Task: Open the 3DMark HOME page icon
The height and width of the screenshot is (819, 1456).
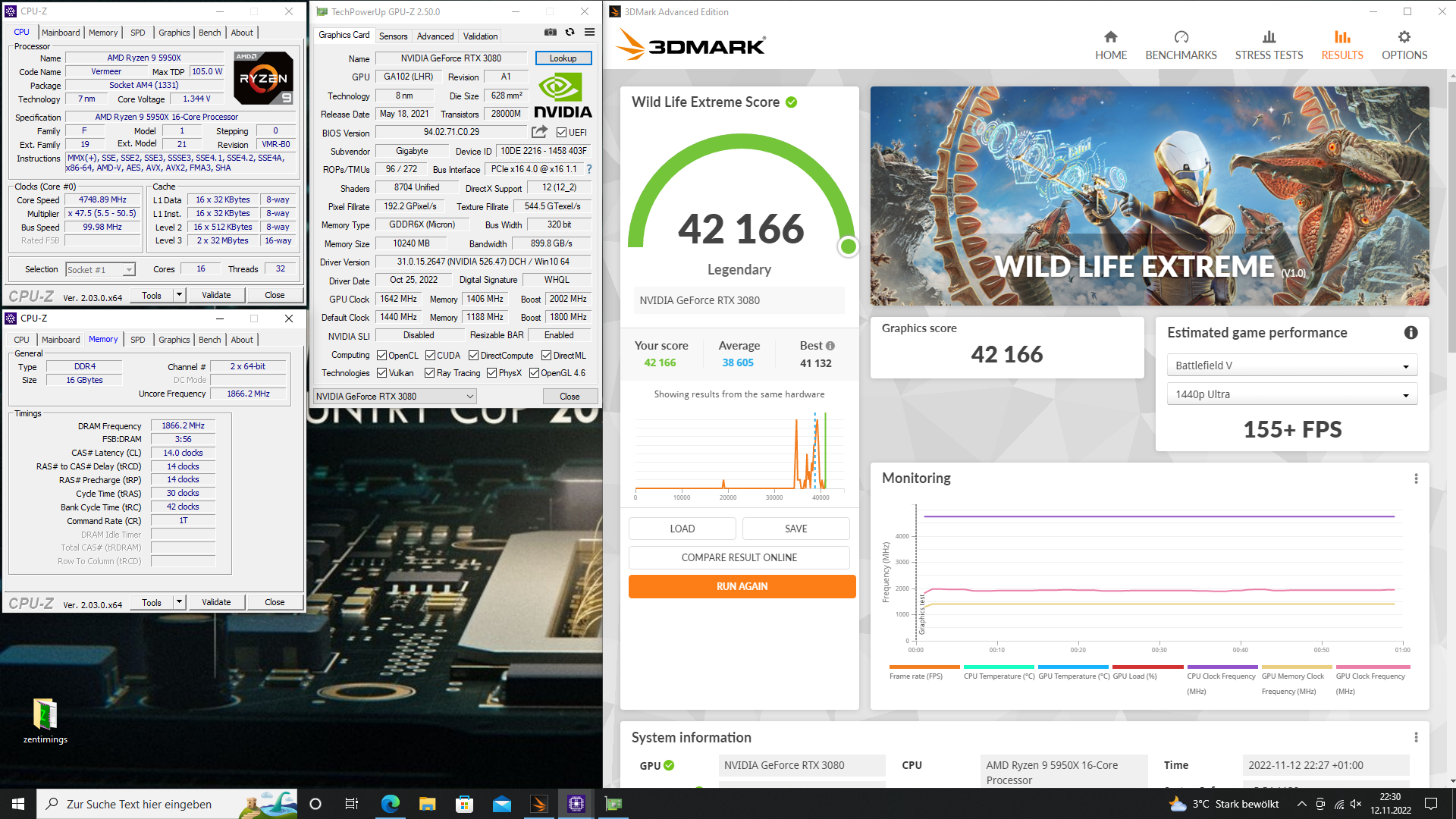Action: click(1110, 37)
